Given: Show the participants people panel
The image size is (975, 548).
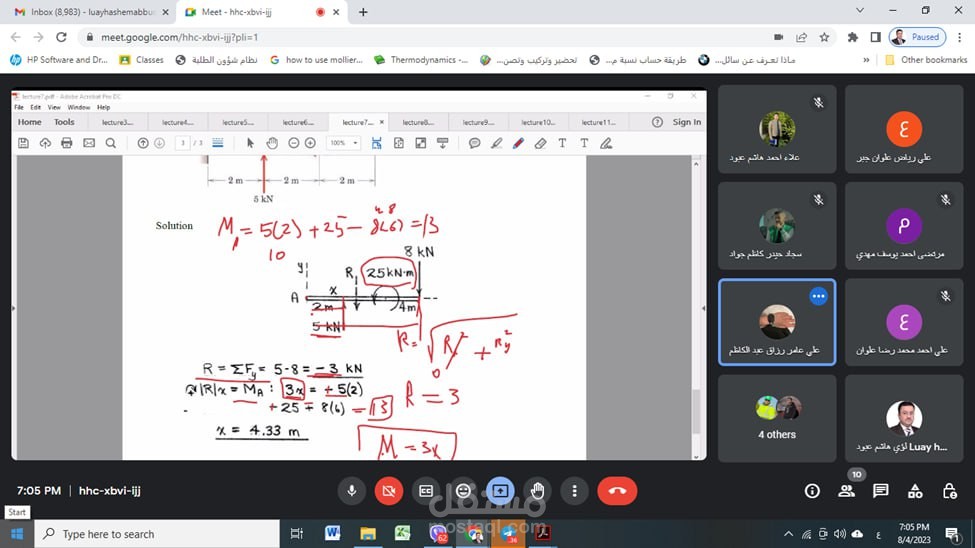Looking at the screenshot, I should 846,491.
